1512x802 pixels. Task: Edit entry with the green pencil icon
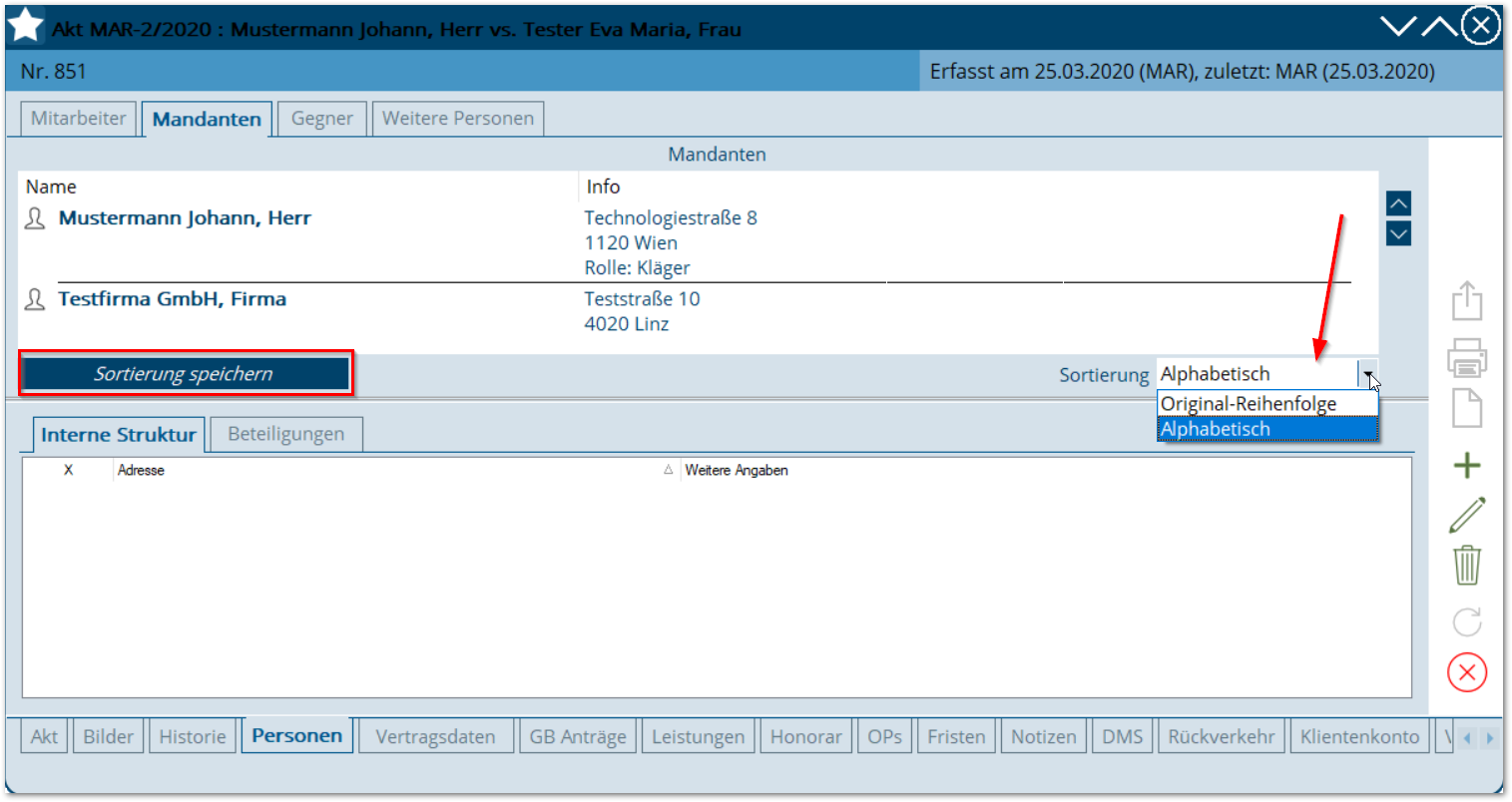click(x=1467, y=515)
